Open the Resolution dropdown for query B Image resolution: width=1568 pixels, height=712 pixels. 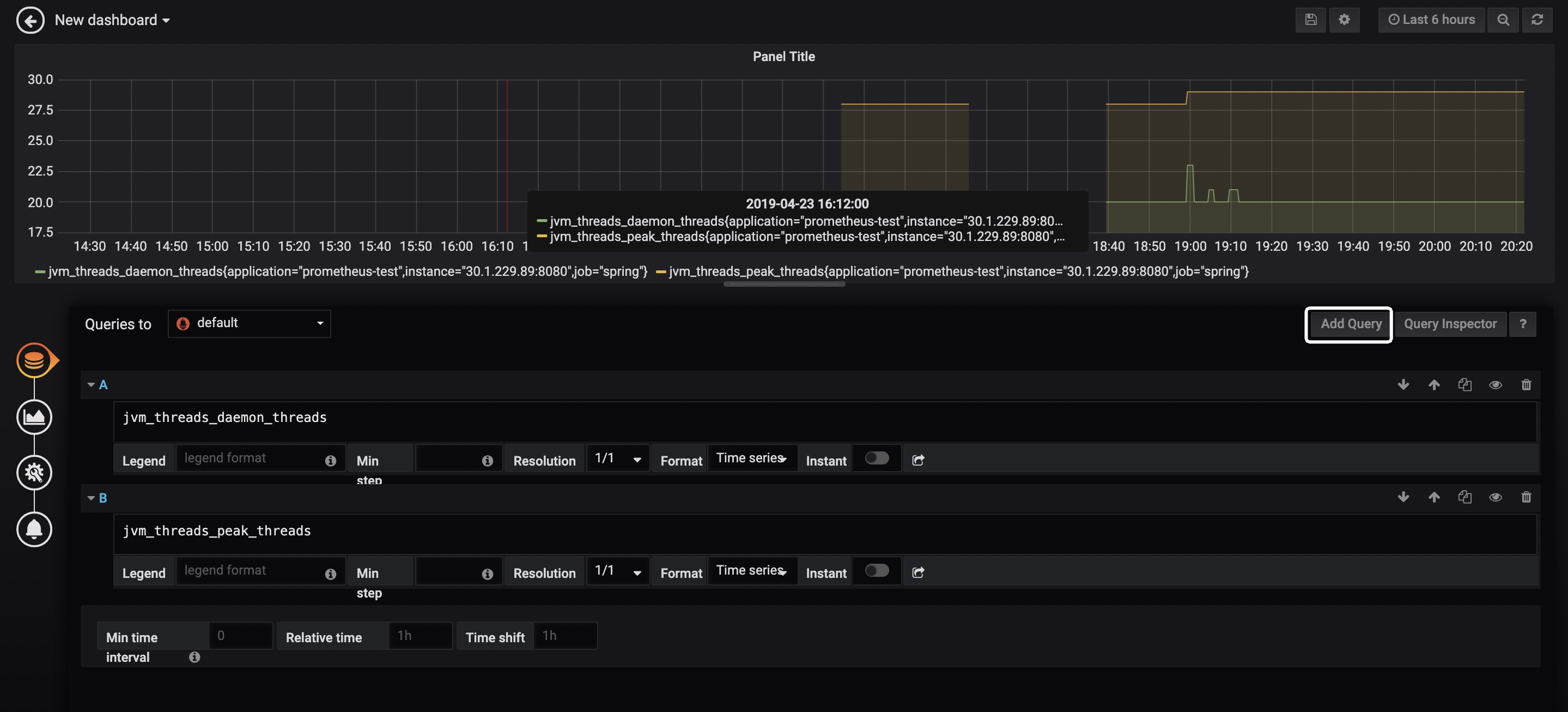pyautogui.click(x=617, y=571)
